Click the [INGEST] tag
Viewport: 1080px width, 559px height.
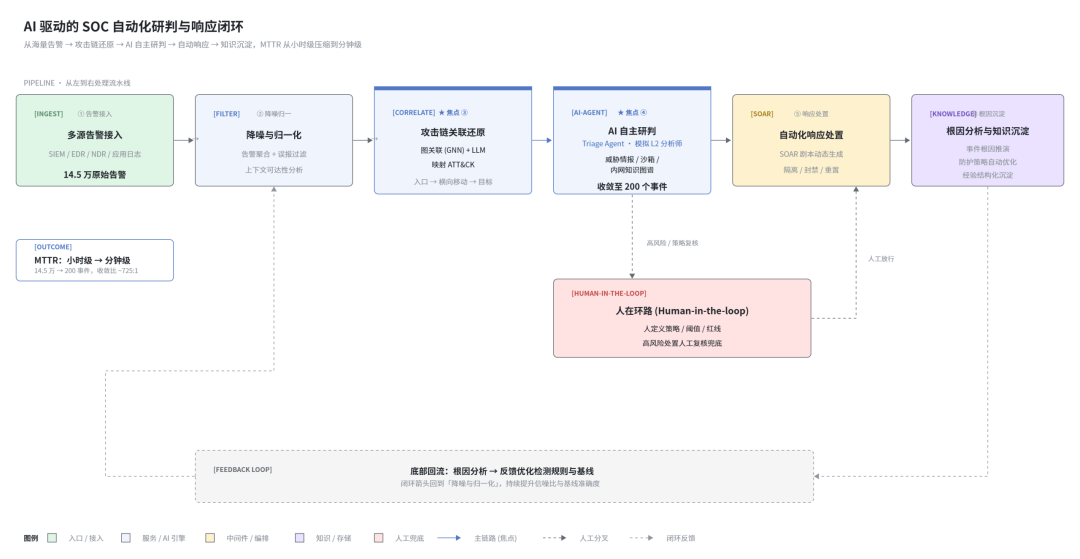(x=49, y=114)
